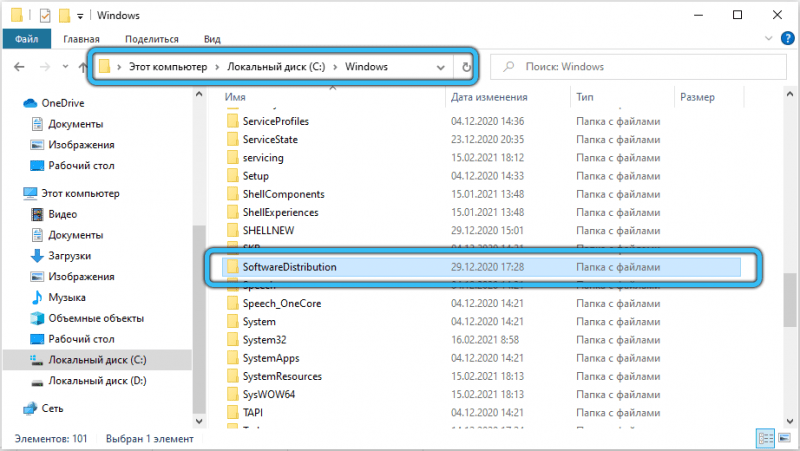Select the ServiceProfiles folder icon

[233, 121]
